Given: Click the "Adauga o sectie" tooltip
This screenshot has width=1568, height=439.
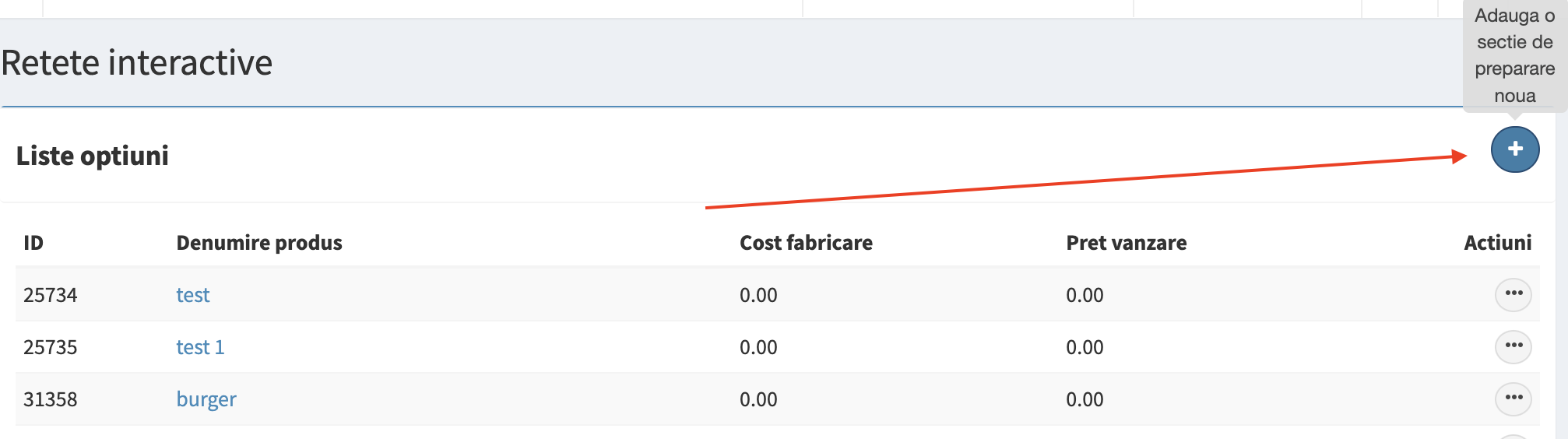Looking at the screenshot, I should click(1514, 55).
